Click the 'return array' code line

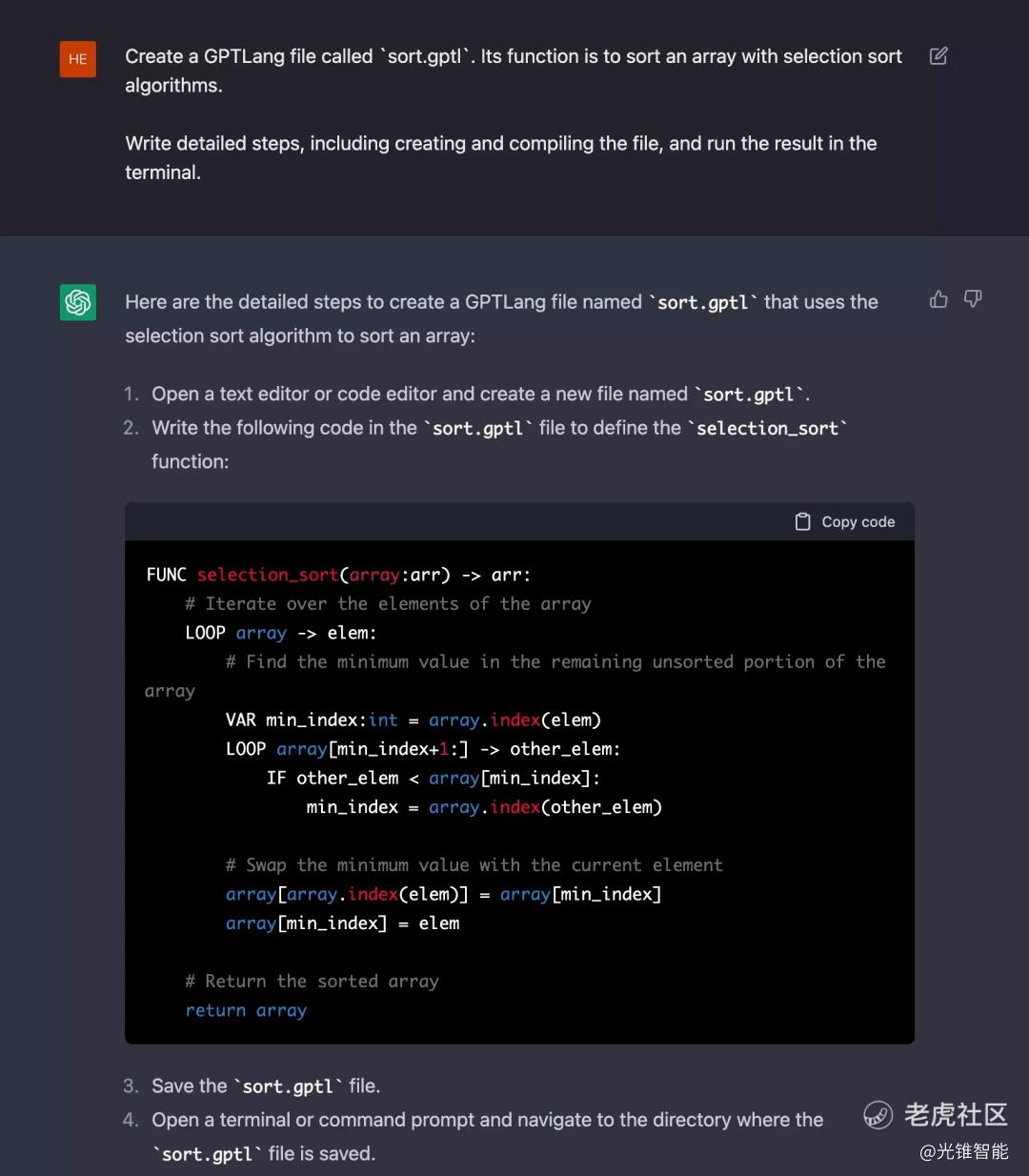point(246,1010)
